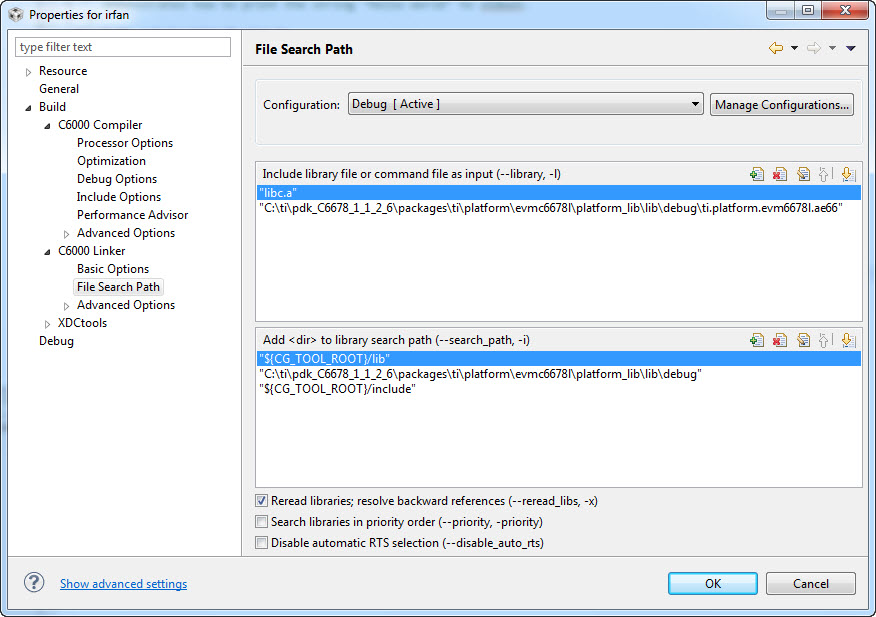Add a new directory to the library search path
This screenshot has width=876, height=617.
coord(757,340)
